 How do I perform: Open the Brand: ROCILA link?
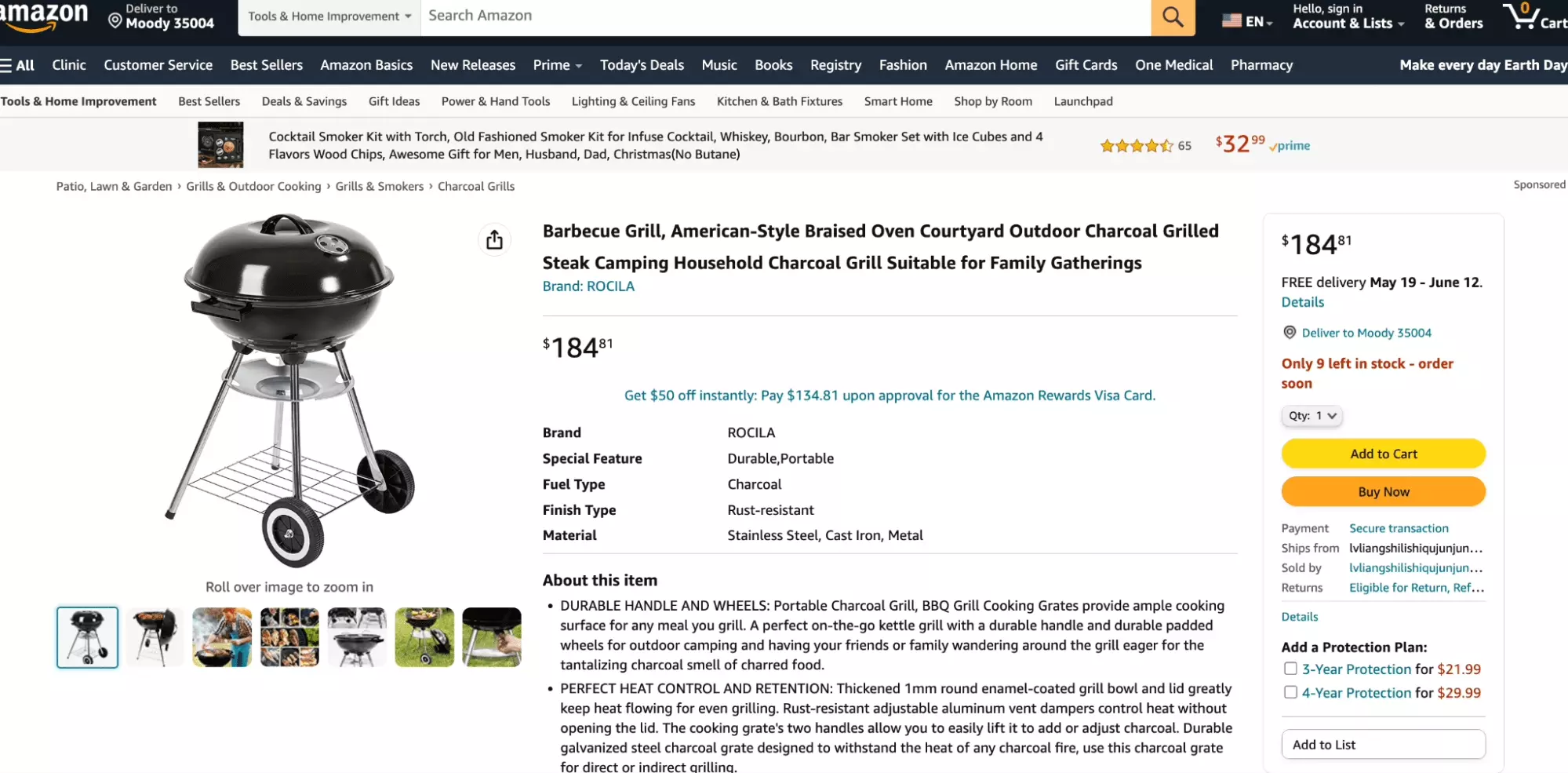pyautogui.click(x=588, y=286)
